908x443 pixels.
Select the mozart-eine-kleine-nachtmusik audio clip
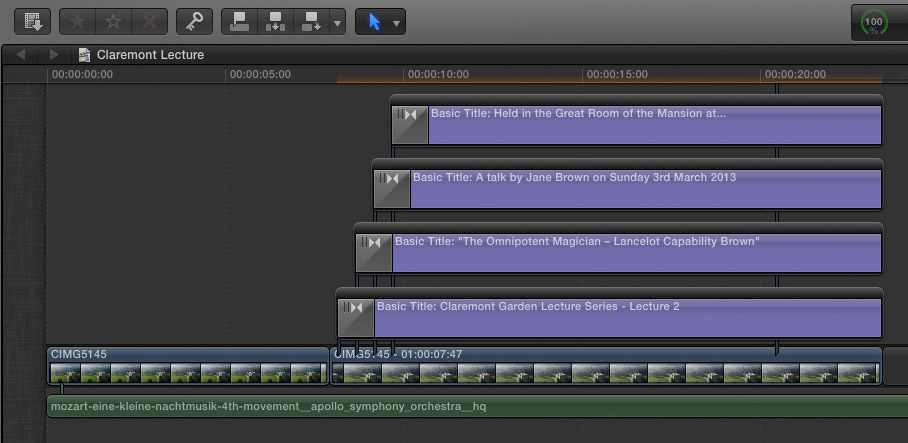477,407
